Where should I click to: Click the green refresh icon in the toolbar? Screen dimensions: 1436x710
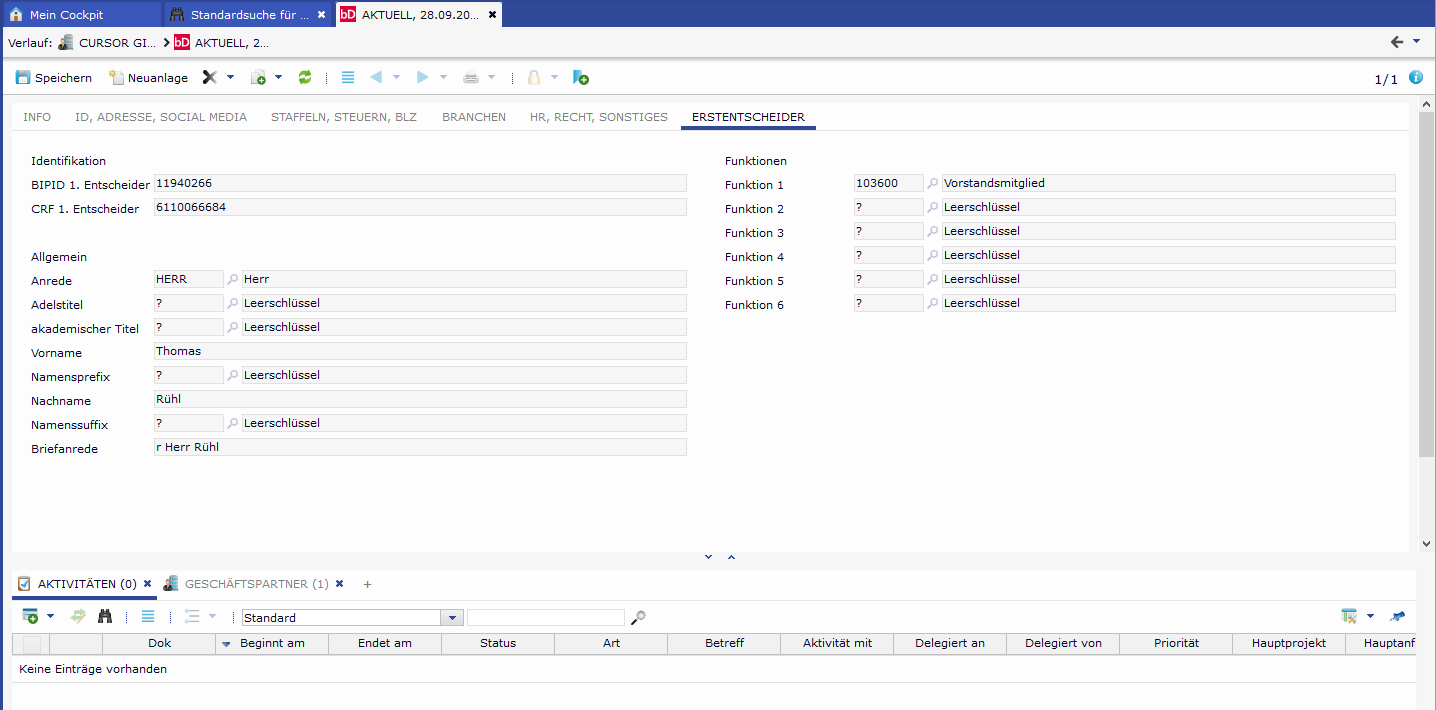point(305,77)
